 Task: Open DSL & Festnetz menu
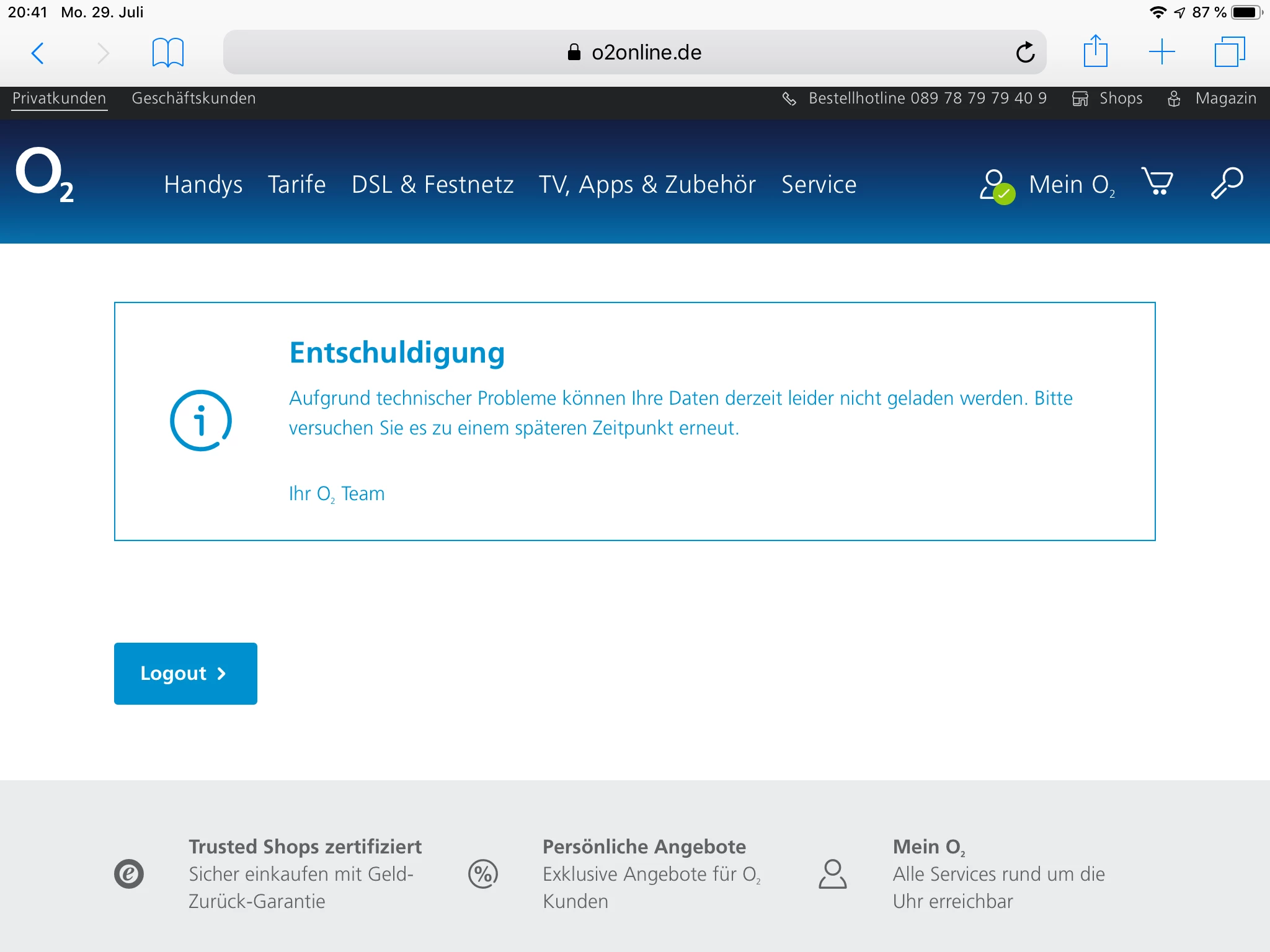tap(432, 185)
